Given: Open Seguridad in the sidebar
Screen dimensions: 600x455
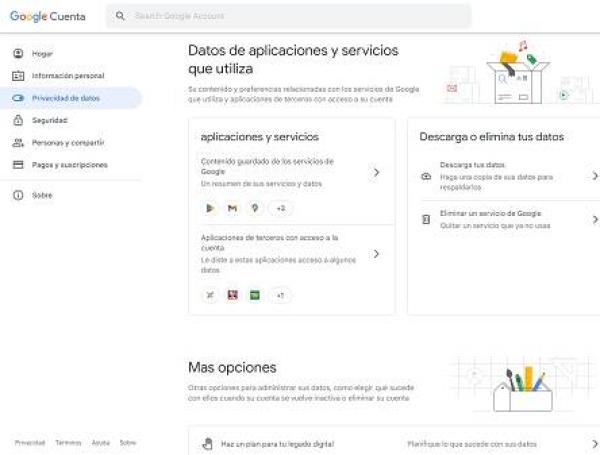Looking at the screenshot, I should (x=71, y=120).
